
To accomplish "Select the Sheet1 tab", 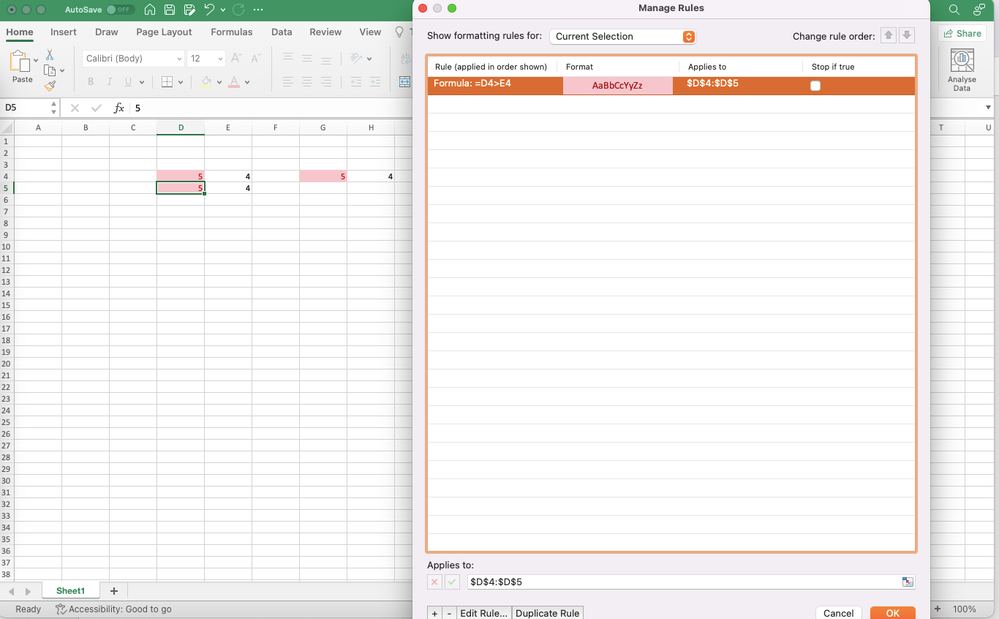I will (69, 590).
